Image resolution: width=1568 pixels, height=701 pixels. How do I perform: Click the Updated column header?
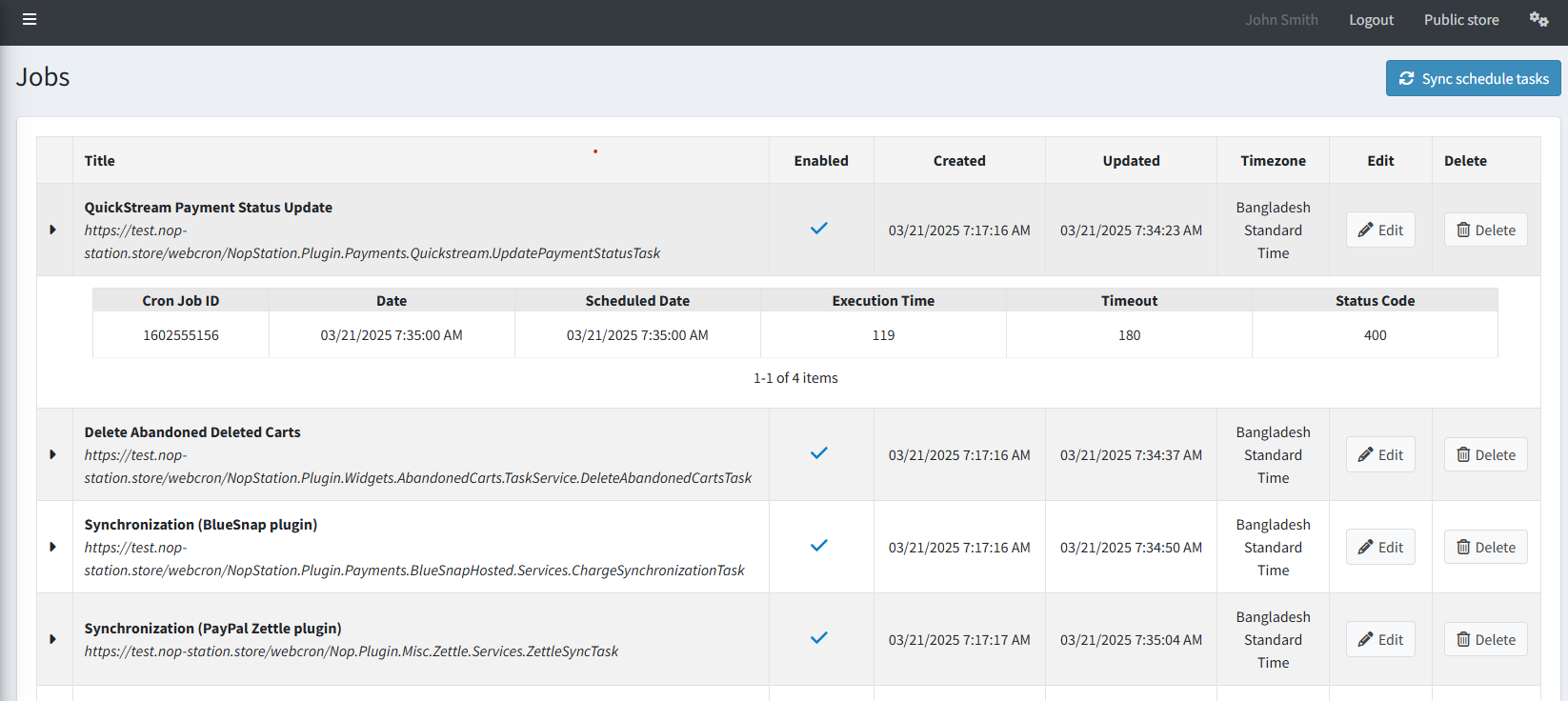pyautogui.click(x=1132, y=161)
